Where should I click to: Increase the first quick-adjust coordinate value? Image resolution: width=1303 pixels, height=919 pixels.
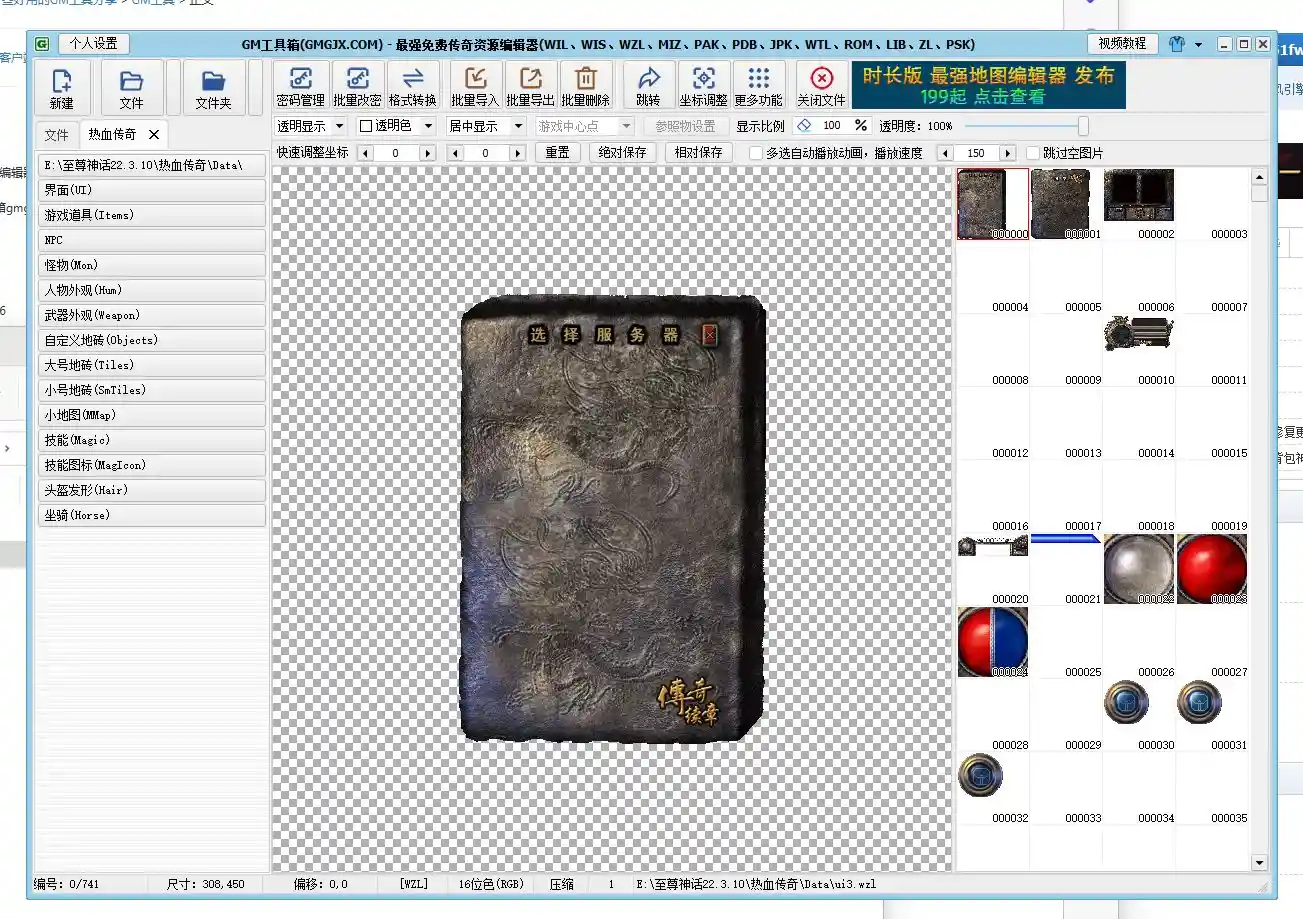point(428,153)
